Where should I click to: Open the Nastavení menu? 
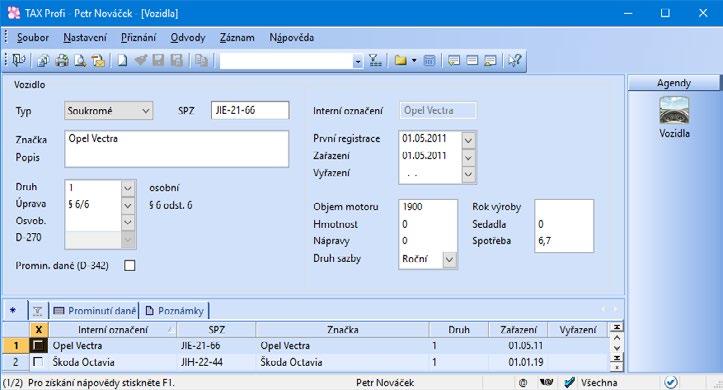(x=85, y=38)
